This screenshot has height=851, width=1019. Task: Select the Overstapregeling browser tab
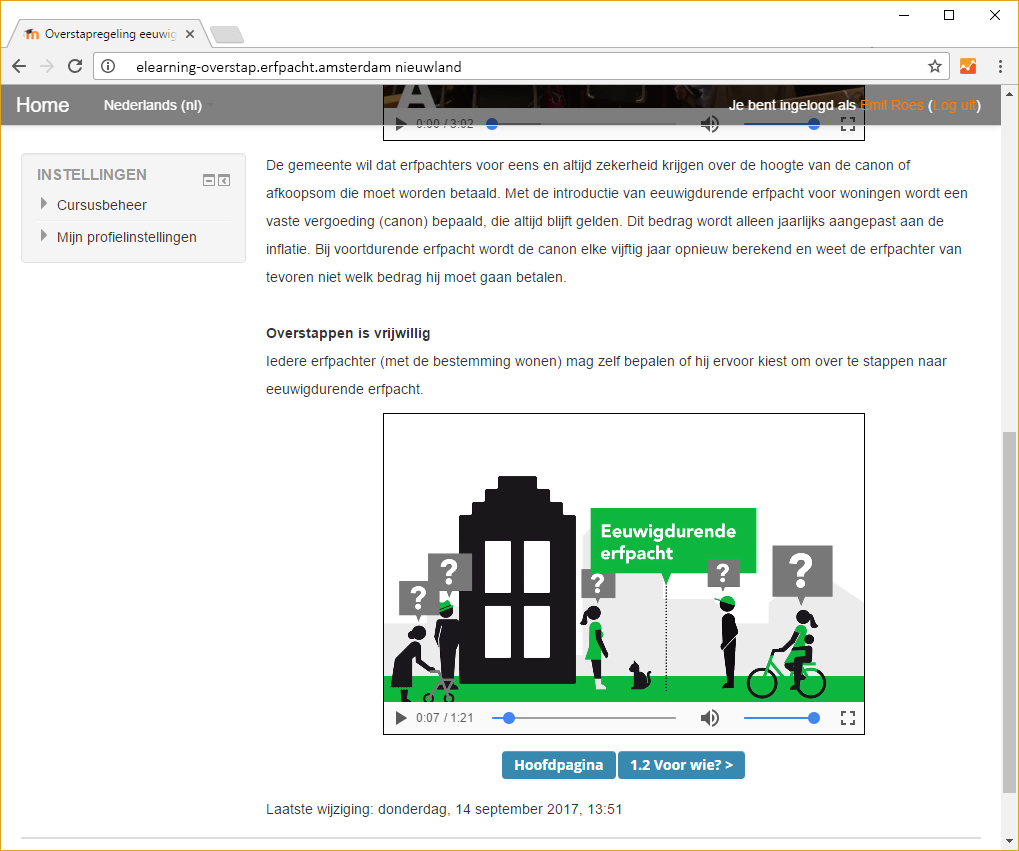pos(109,34)
